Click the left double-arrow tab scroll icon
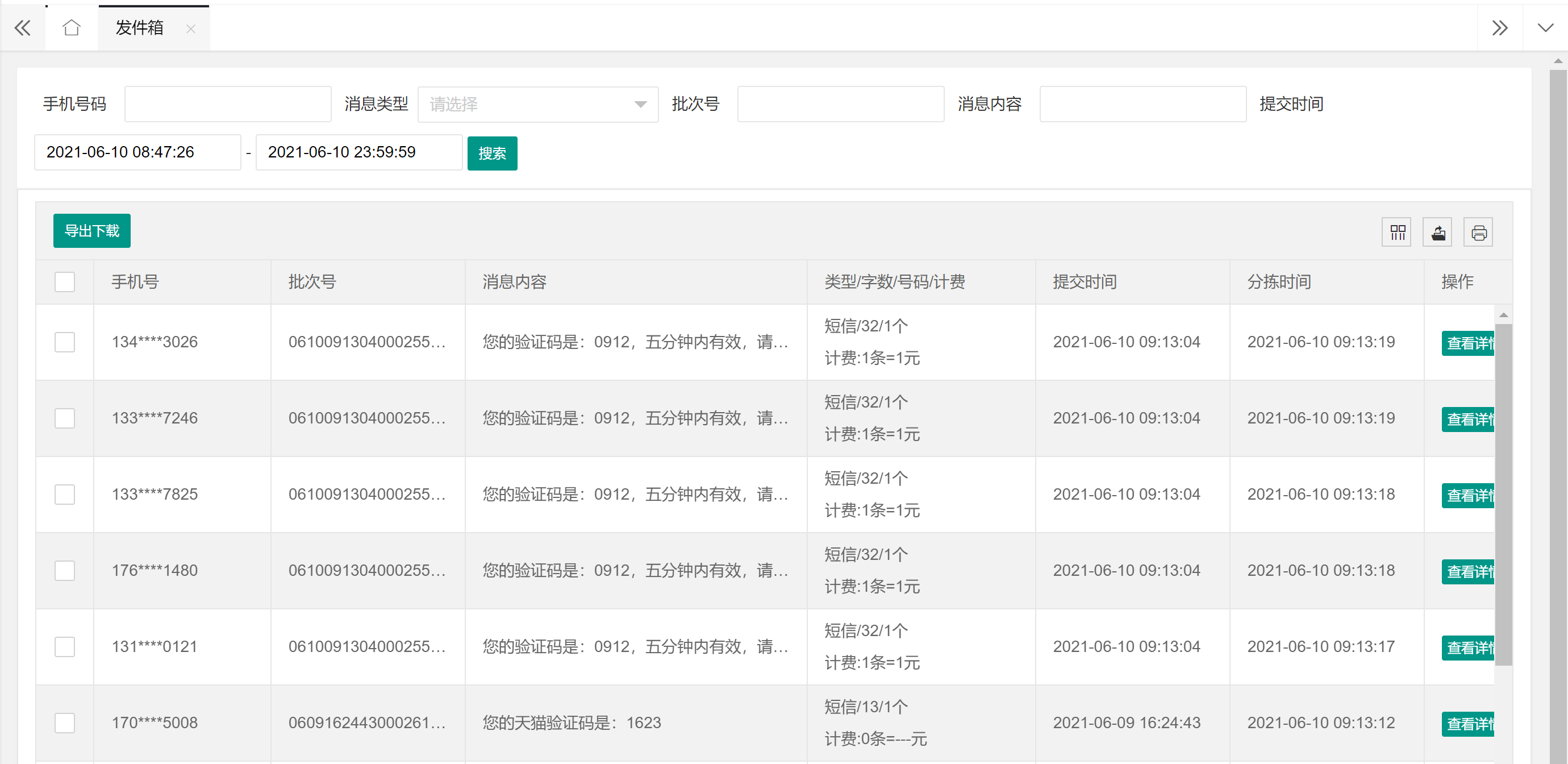1568x764 pixels. [23, 28]
